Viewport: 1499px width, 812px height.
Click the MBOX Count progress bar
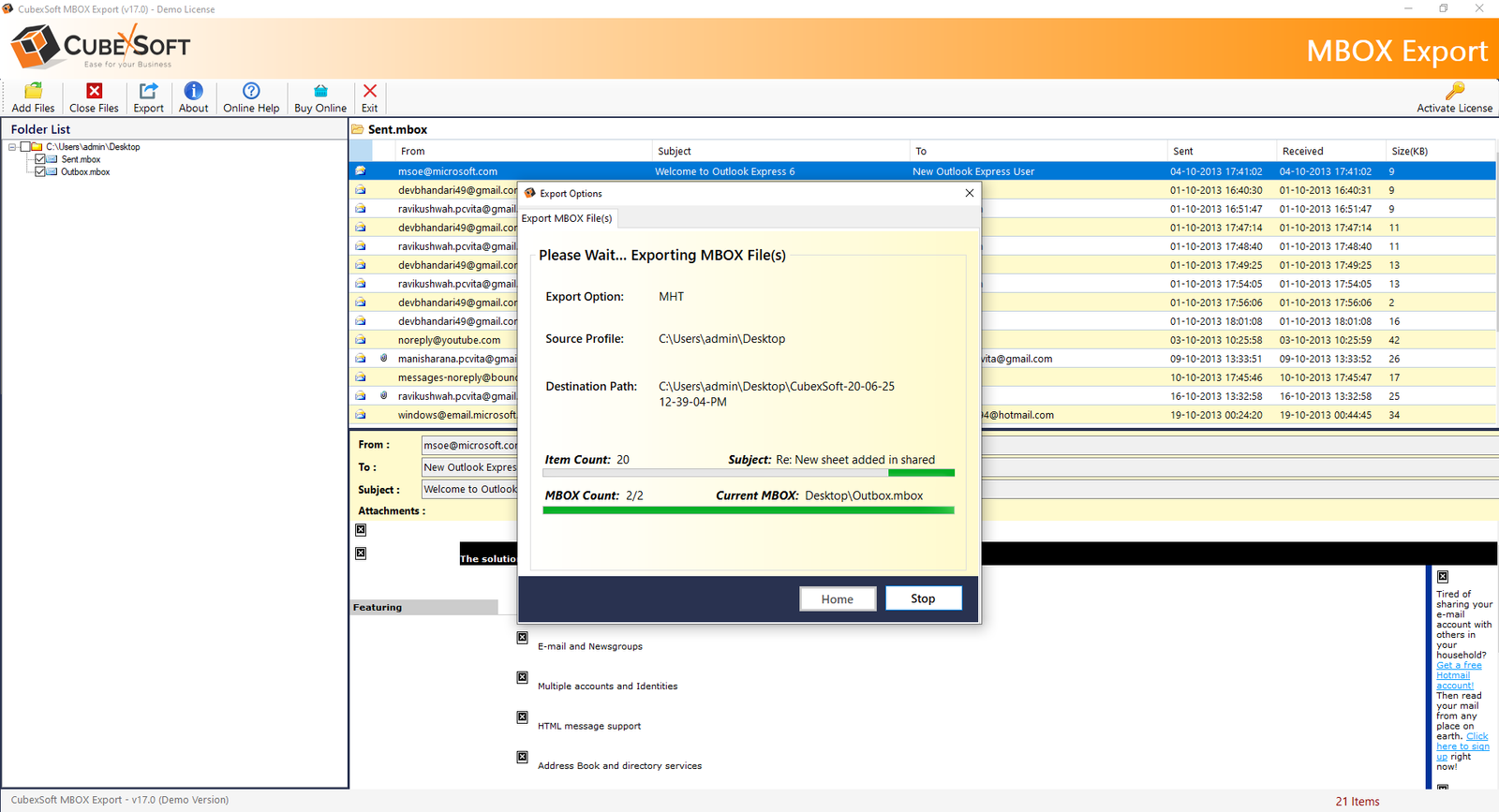coord(749,510)
